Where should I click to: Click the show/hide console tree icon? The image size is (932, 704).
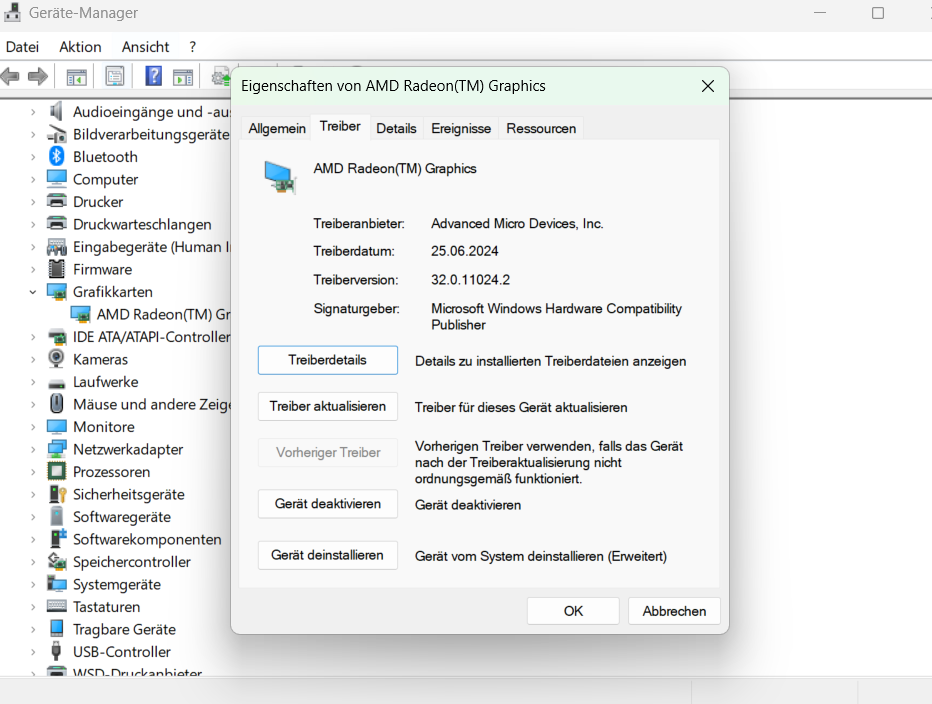click(77, 77)
